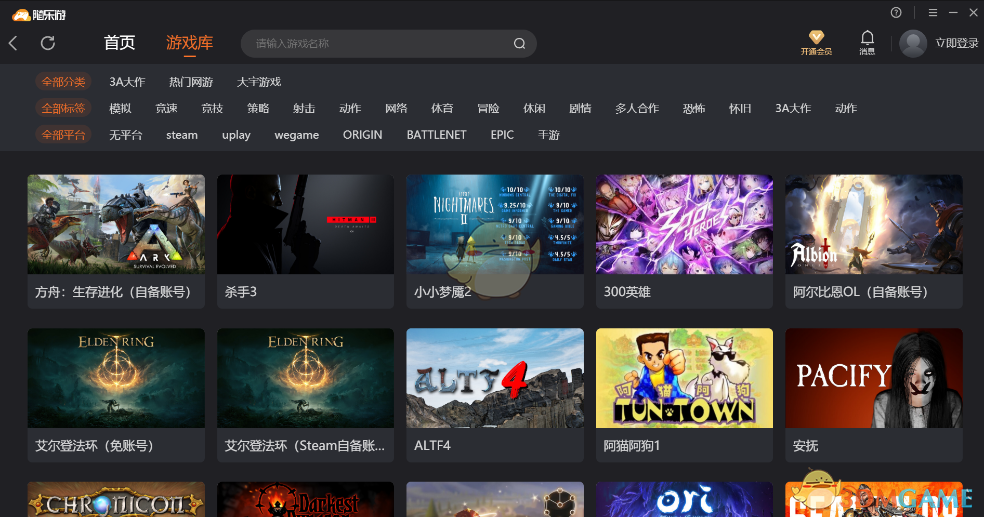Filter by 冒险 tag
Screen dimensions: 984x517
click(488, 109)
